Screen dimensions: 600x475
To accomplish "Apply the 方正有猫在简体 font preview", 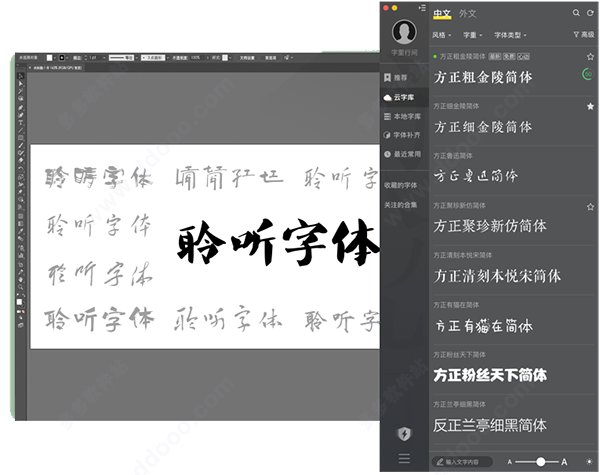I will tap(483, 326).
